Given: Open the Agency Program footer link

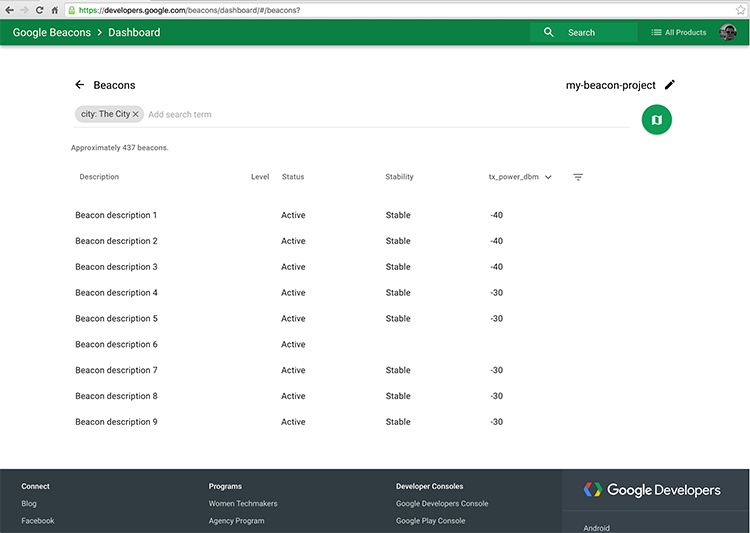Looking at the screenshot, I should tap(236, 521).
